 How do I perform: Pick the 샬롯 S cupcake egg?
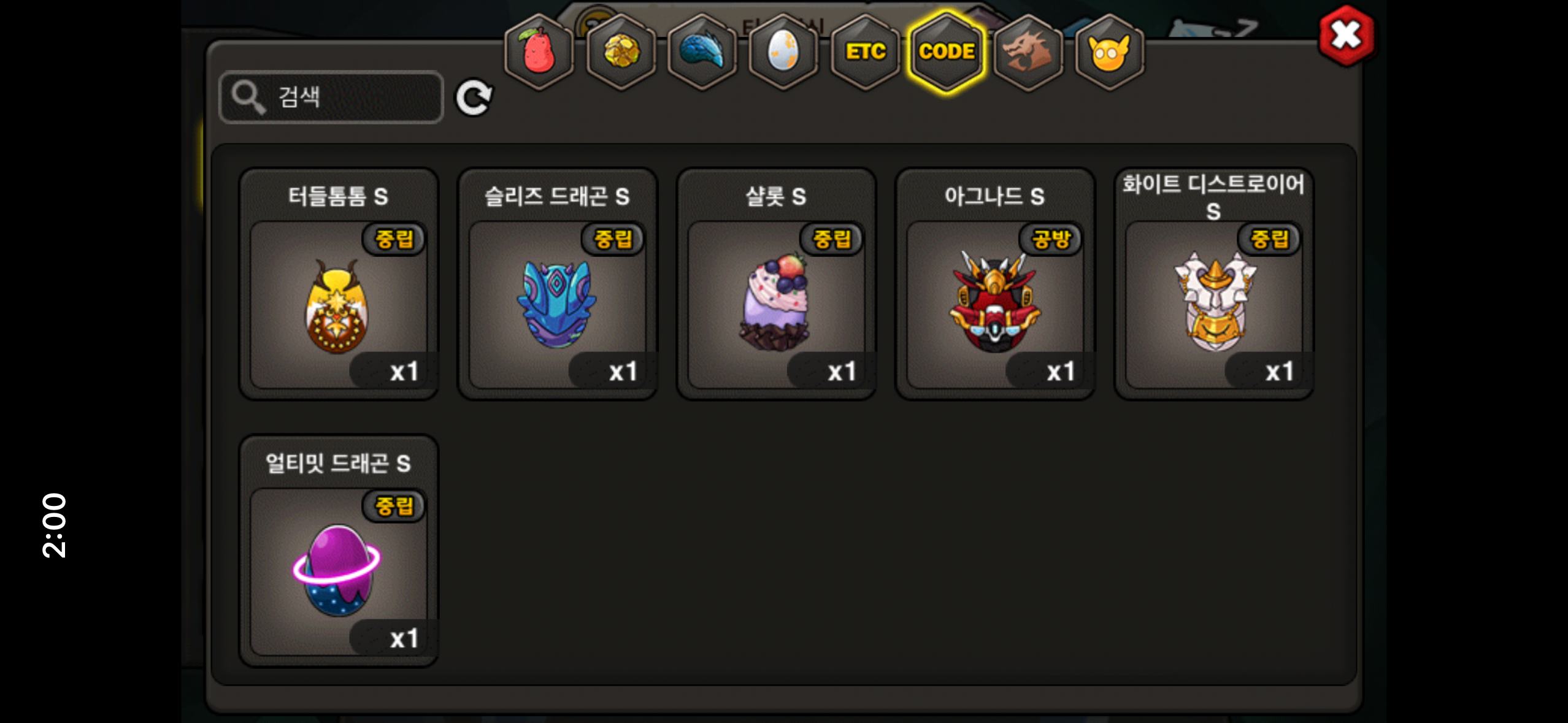click(x=776, y=284)
